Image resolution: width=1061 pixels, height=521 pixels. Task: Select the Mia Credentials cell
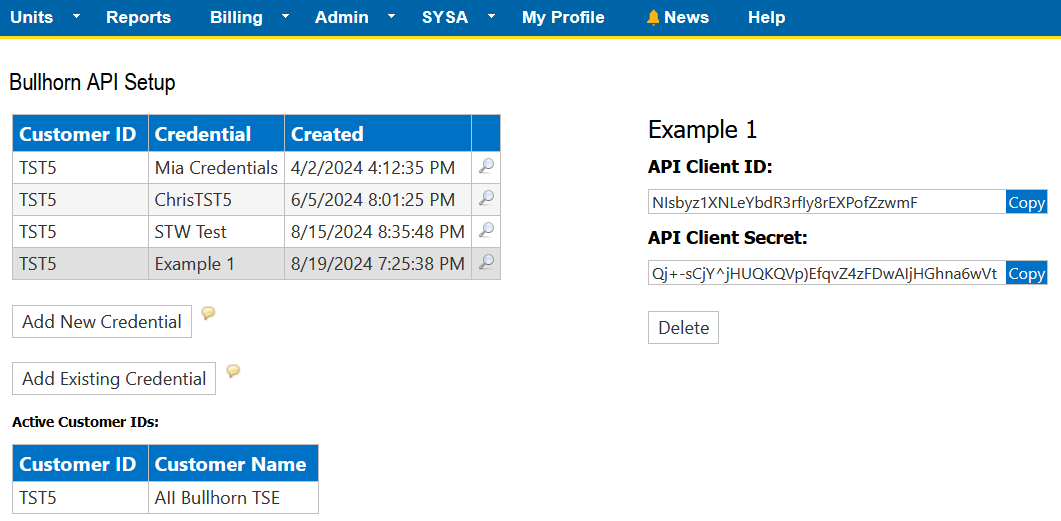pyautogui.click(x=217, y=167)
